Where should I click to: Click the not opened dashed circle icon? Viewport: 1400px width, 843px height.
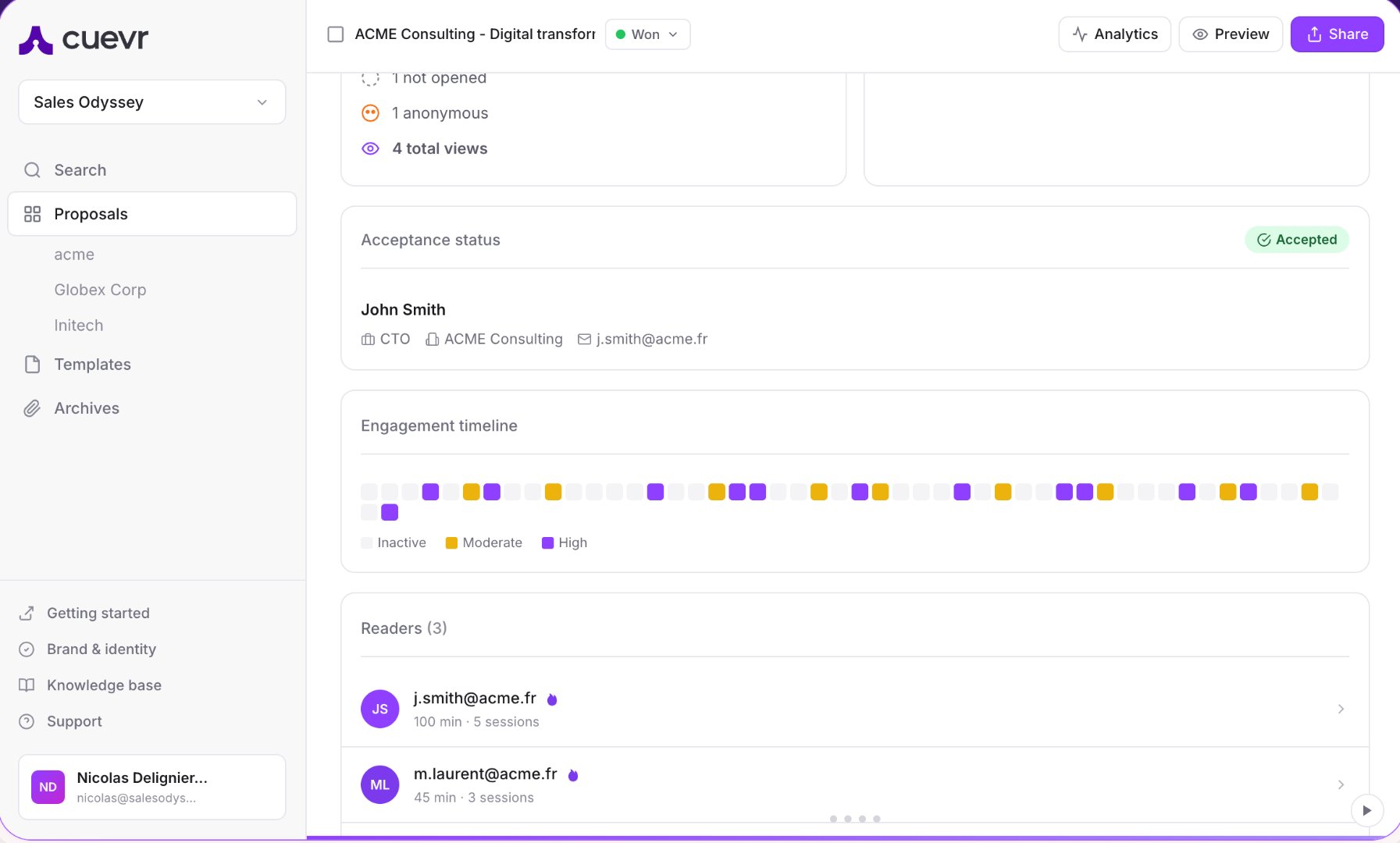370,78
